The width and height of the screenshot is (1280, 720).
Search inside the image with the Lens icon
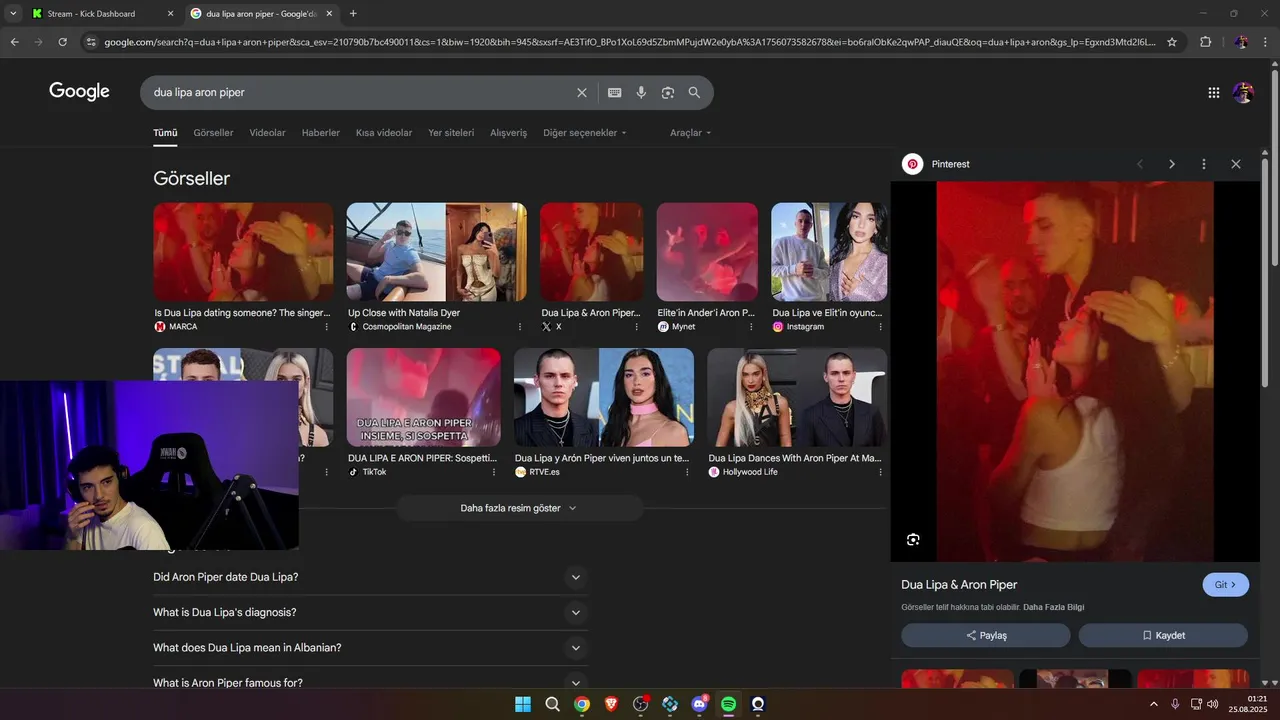[x=913, y=540]
